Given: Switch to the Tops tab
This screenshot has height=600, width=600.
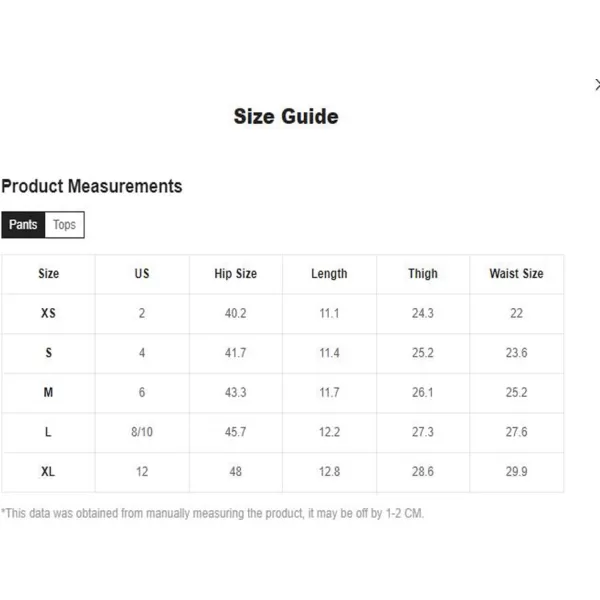Looking at the screenshot, I should (x=65, y=225).
